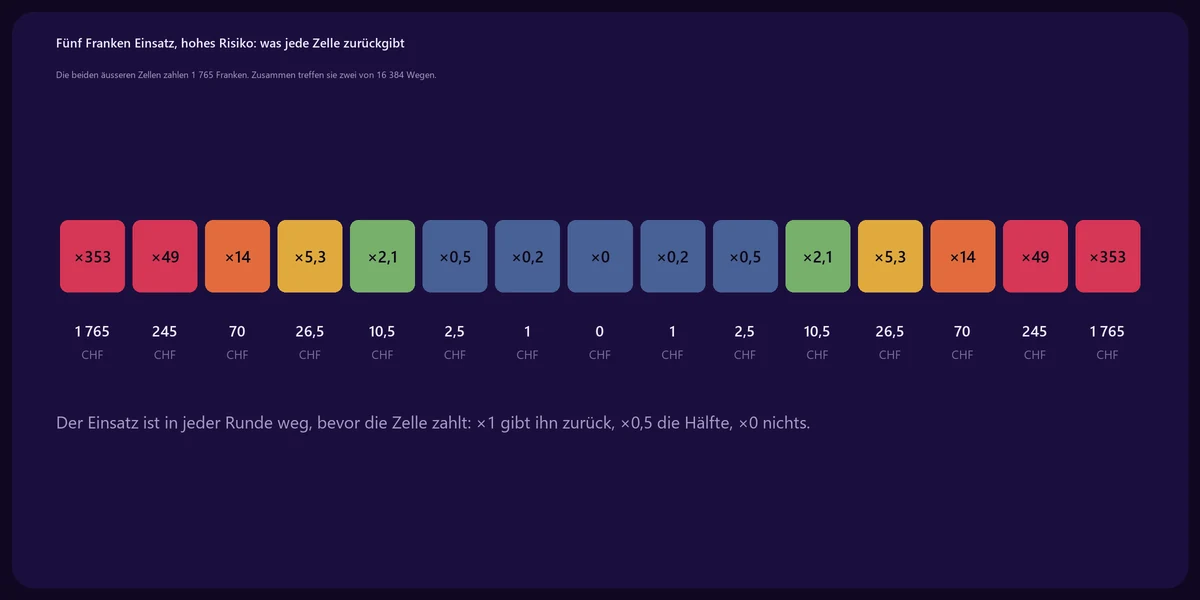Click the leftmost ×353 red cell

[x=92, y=256]
